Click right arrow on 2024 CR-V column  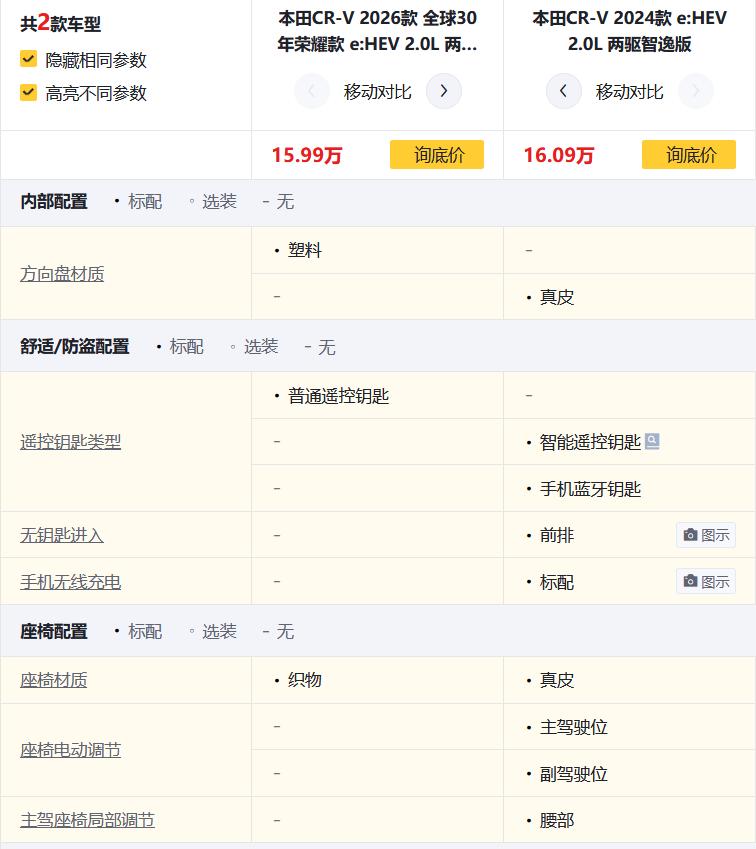coord(696,91)
